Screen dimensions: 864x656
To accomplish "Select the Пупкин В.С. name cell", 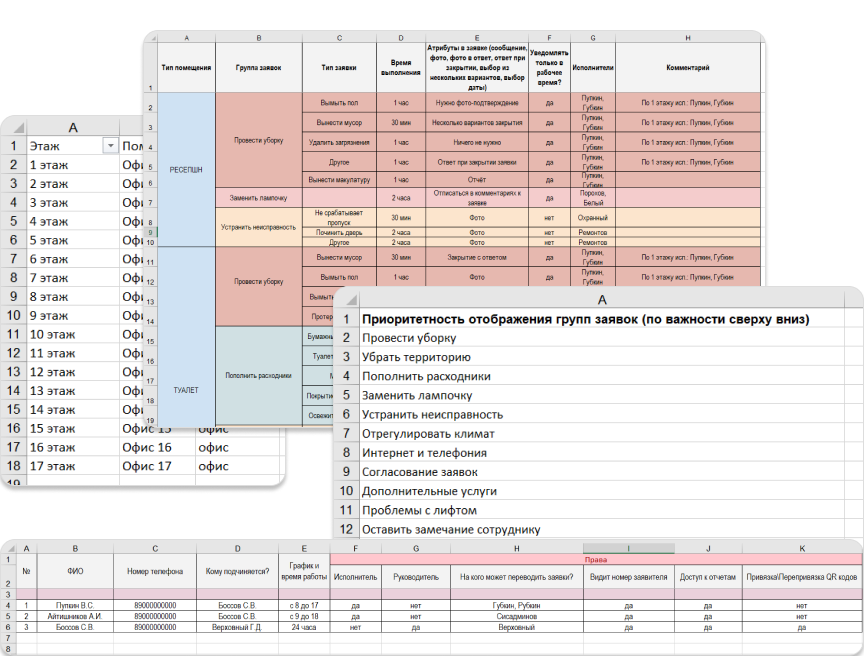I will point(73,605).
